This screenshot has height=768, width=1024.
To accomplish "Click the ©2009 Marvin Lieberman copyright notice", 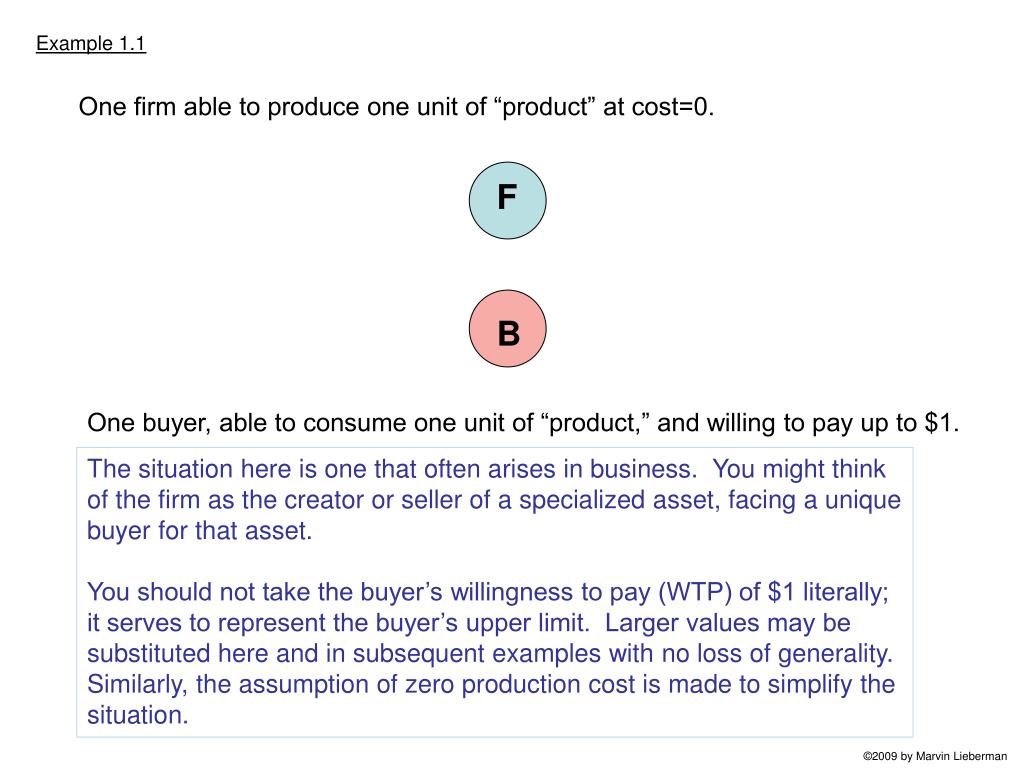I will pos(935,756).
